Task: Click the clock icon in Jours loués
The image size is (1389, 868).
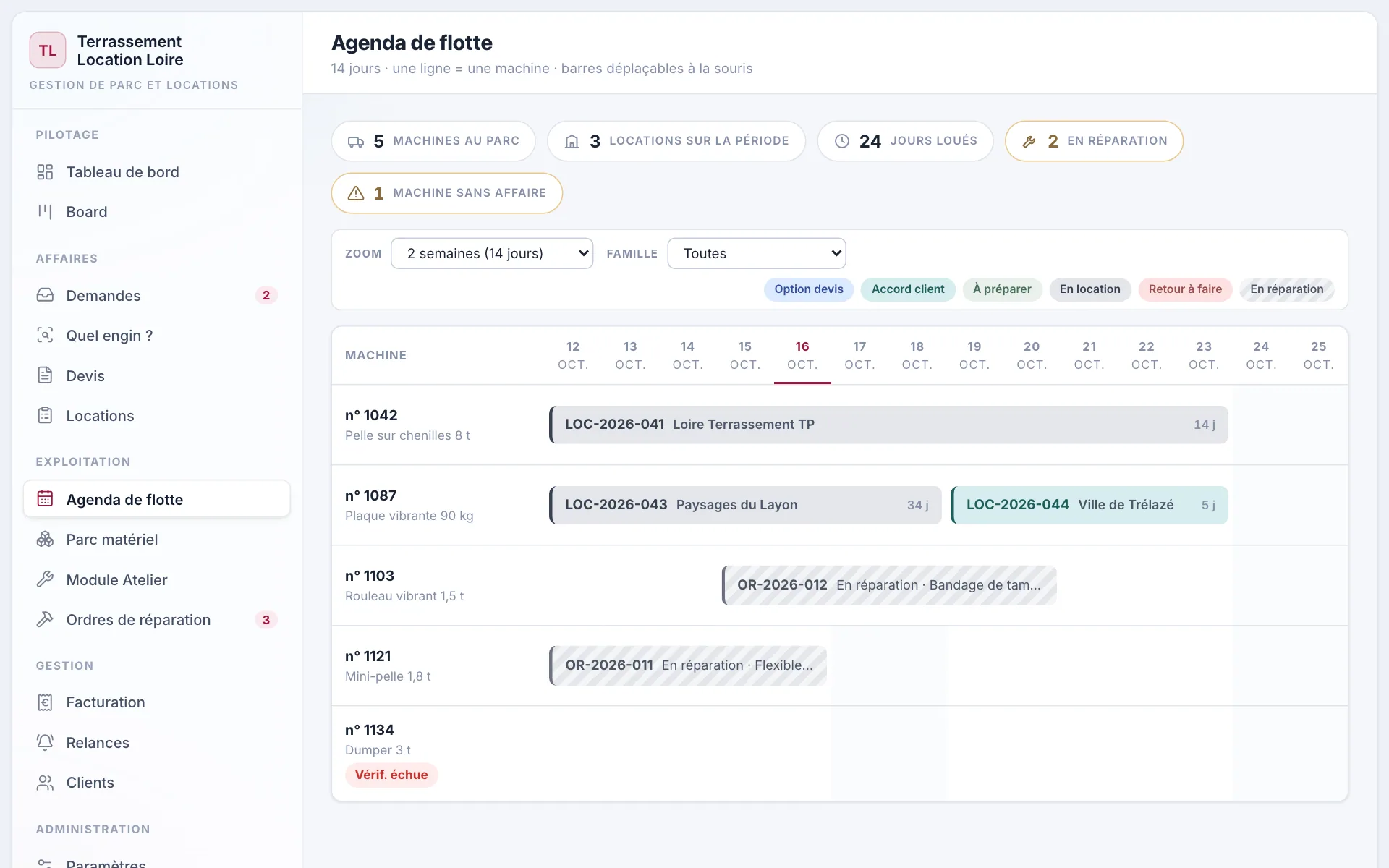Action: pyautogui.click(x=842, y=141)
